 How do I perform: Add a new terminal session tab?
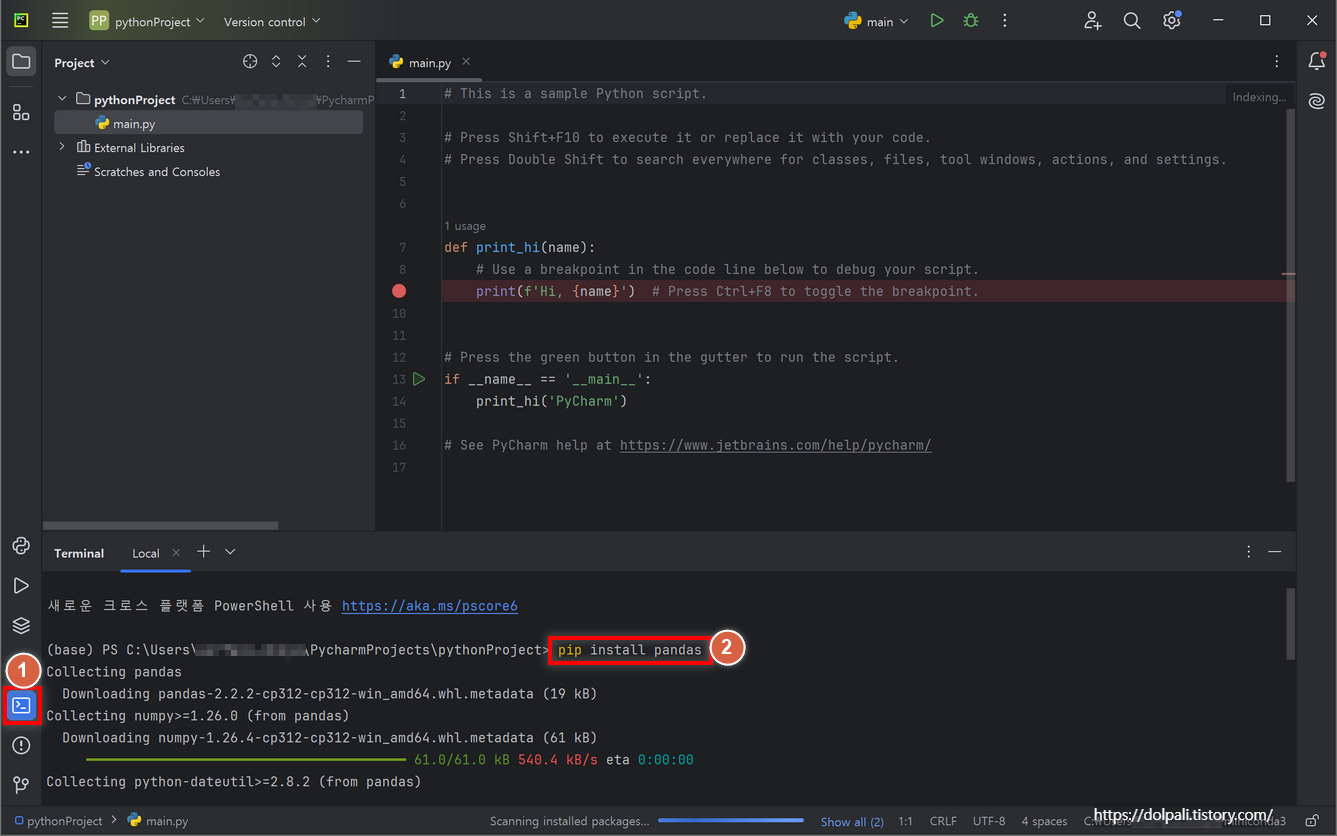[204, 552]
